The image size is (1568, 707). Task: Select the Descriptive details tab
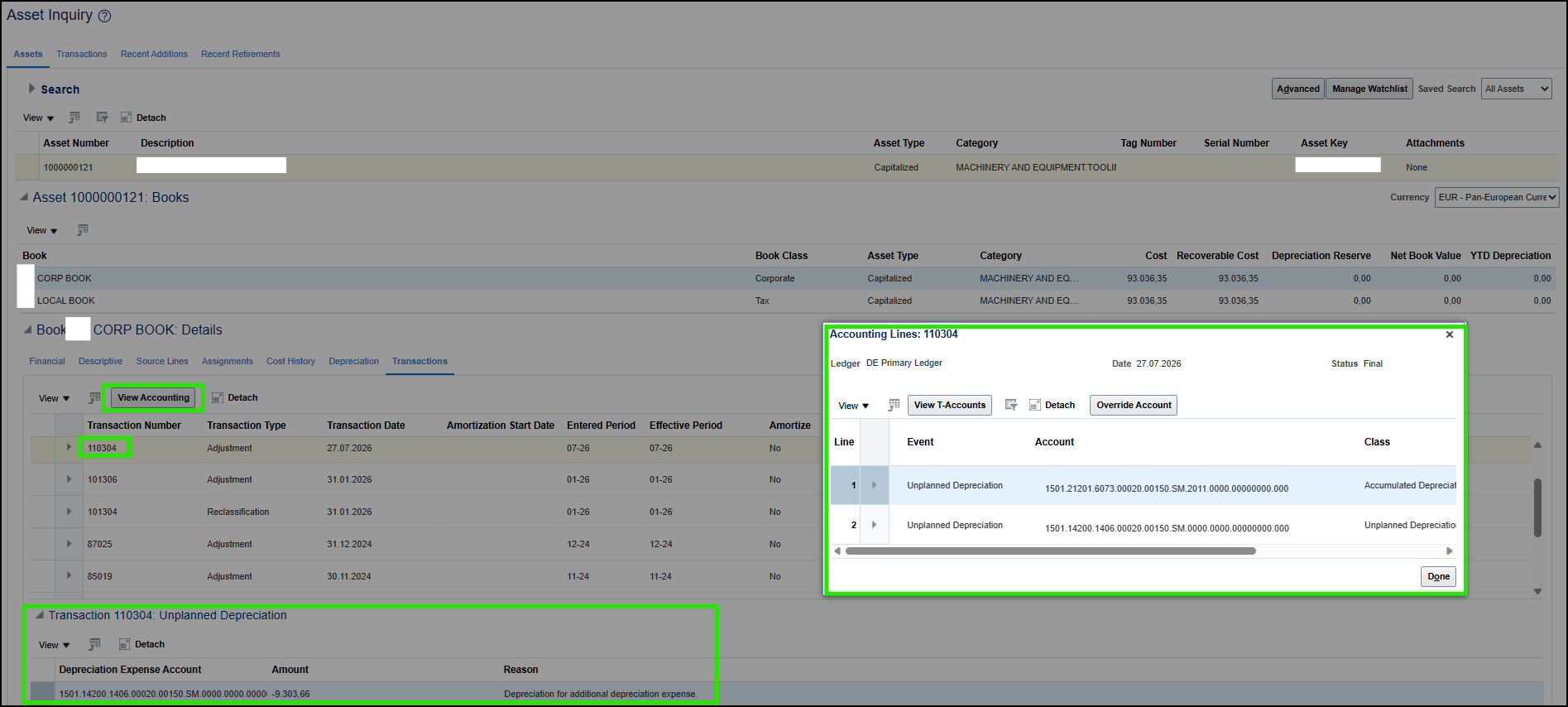tap(100, 361)
